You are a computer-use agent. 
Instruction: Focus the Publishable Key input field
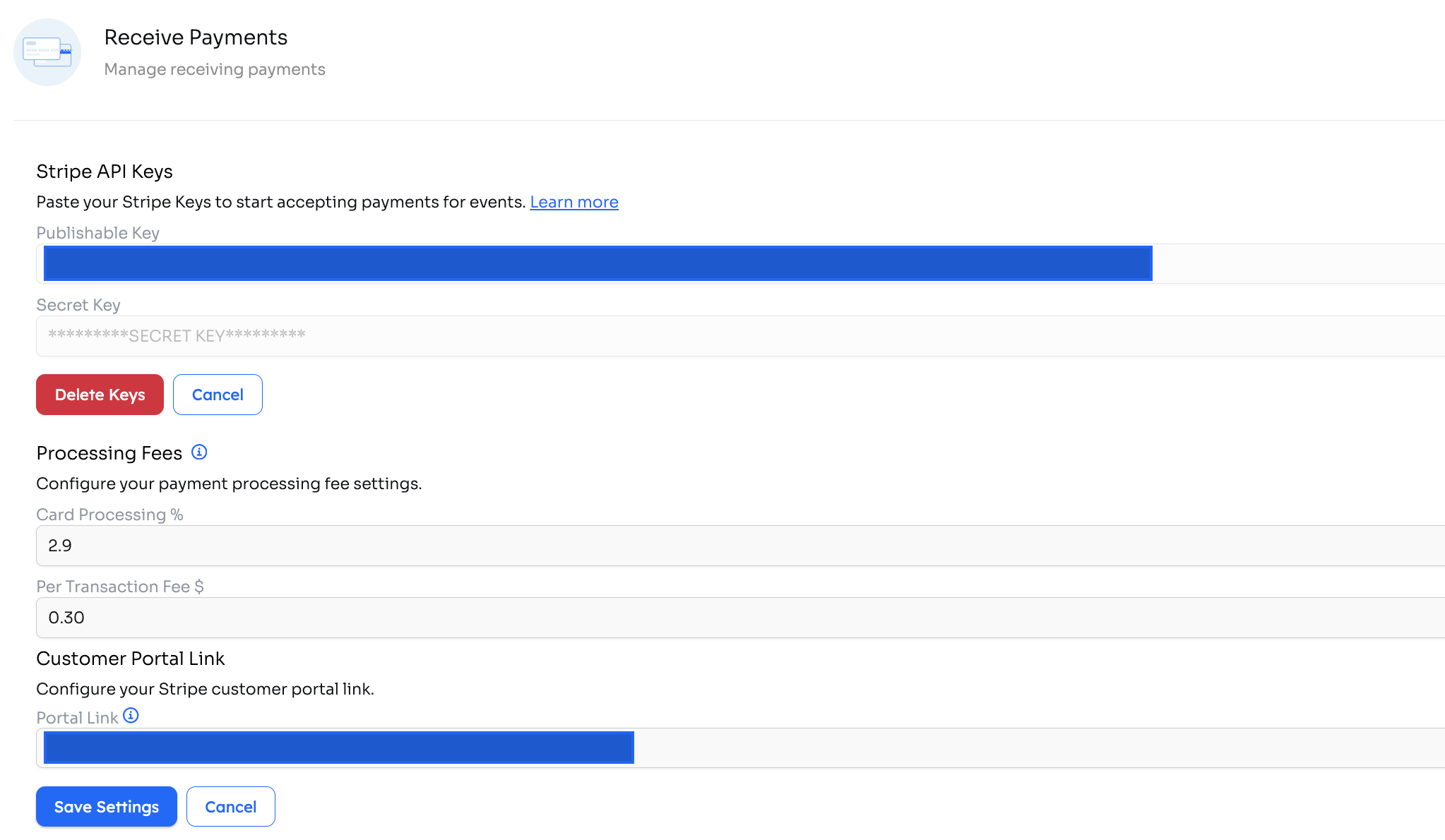pyautogui.click(x=740, y=263)
